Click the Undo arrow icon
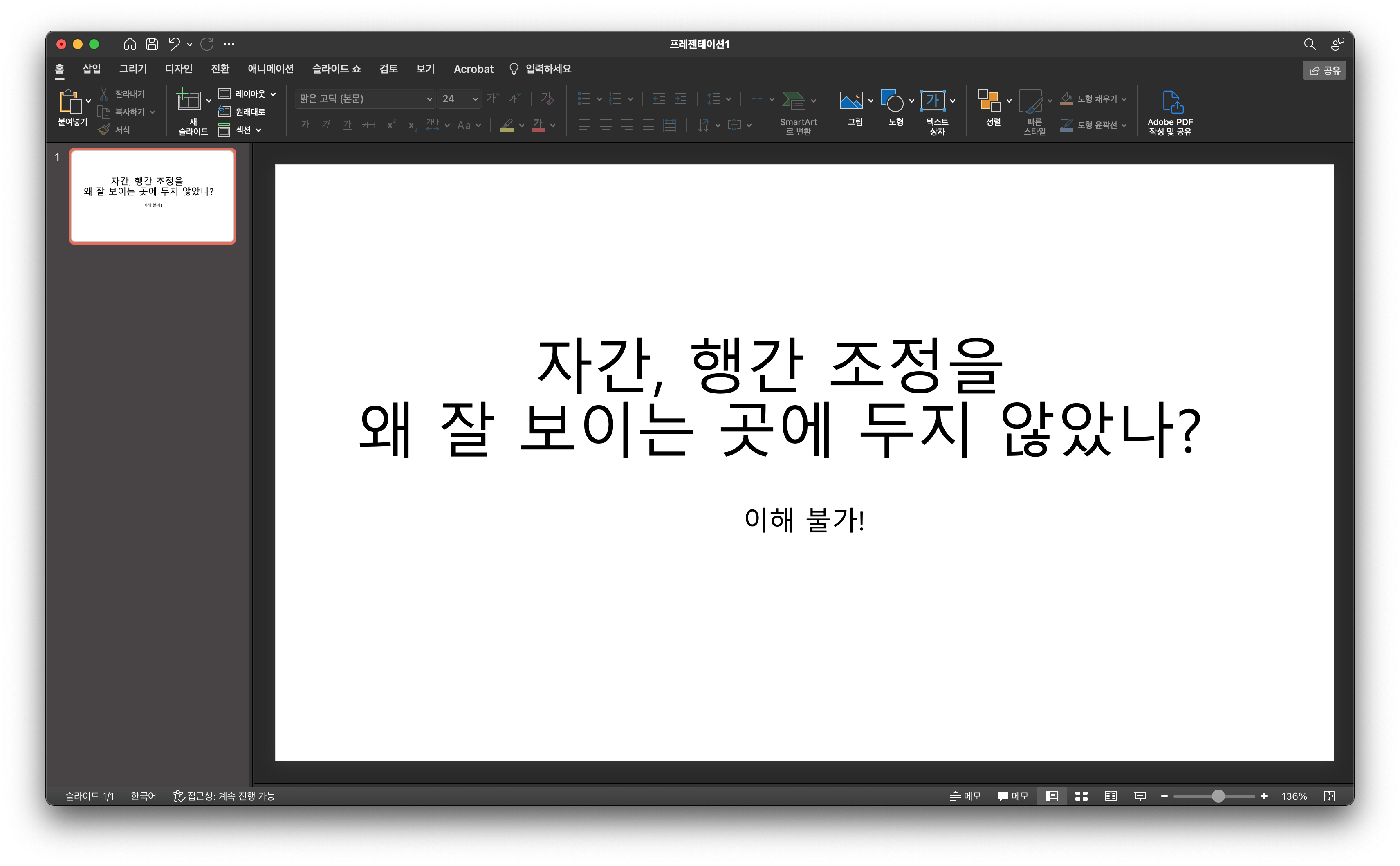Viewport: 1400px width, 866px height. 174,44
